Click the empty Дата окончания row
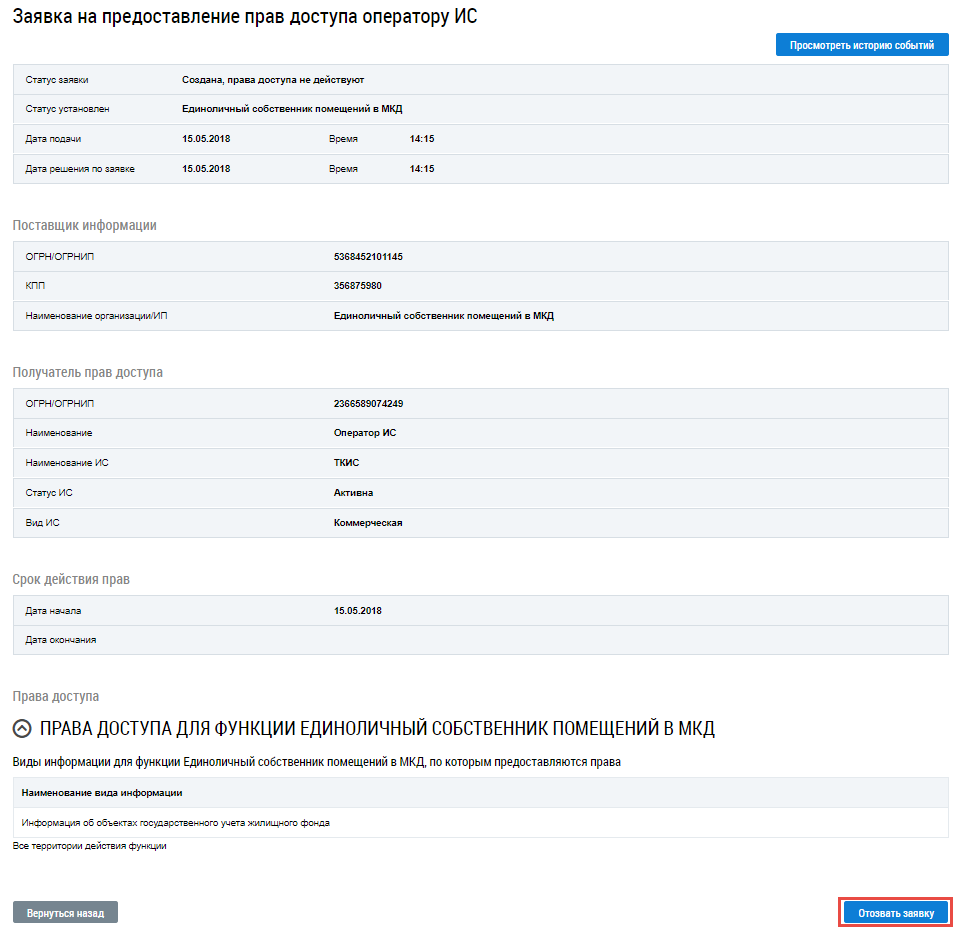The height and width of the screenshot is (935, 963). point(480,640)
